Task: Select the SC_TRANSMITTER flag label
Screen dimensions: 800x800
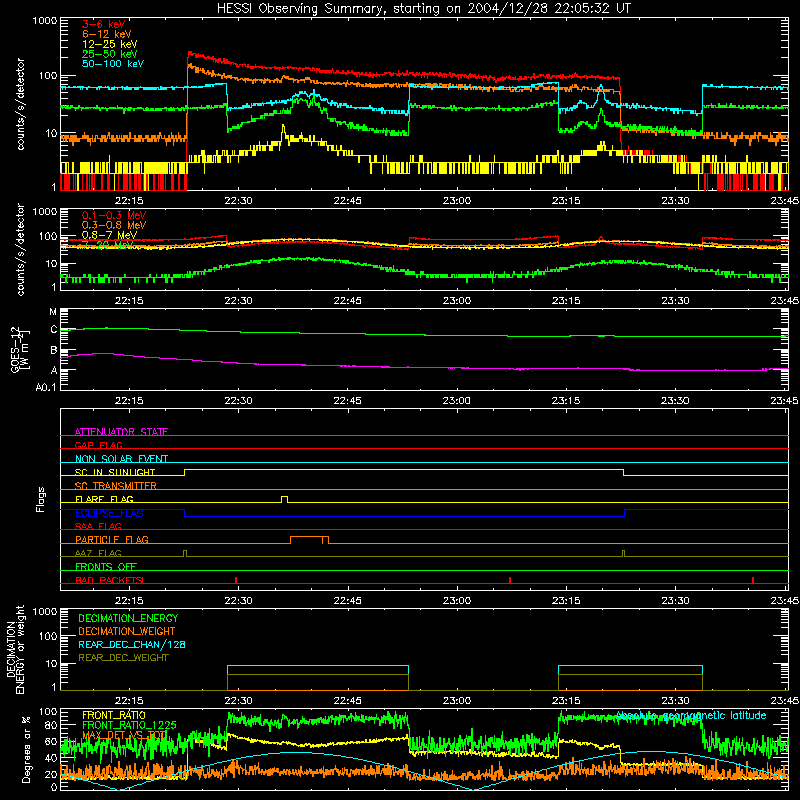Action: pos(116,485)
